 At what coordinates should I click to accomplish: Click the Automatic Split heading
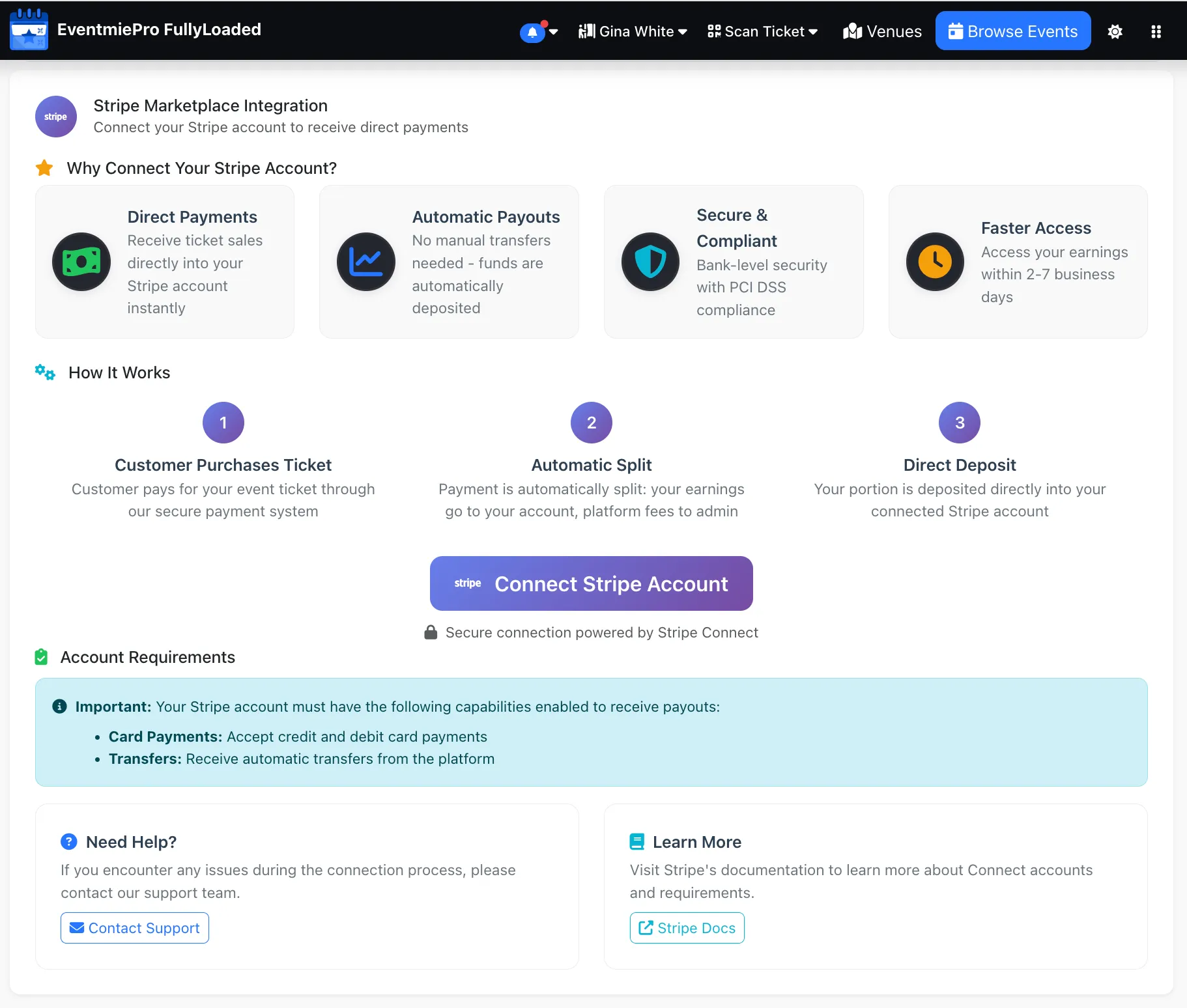pos(592,465)
